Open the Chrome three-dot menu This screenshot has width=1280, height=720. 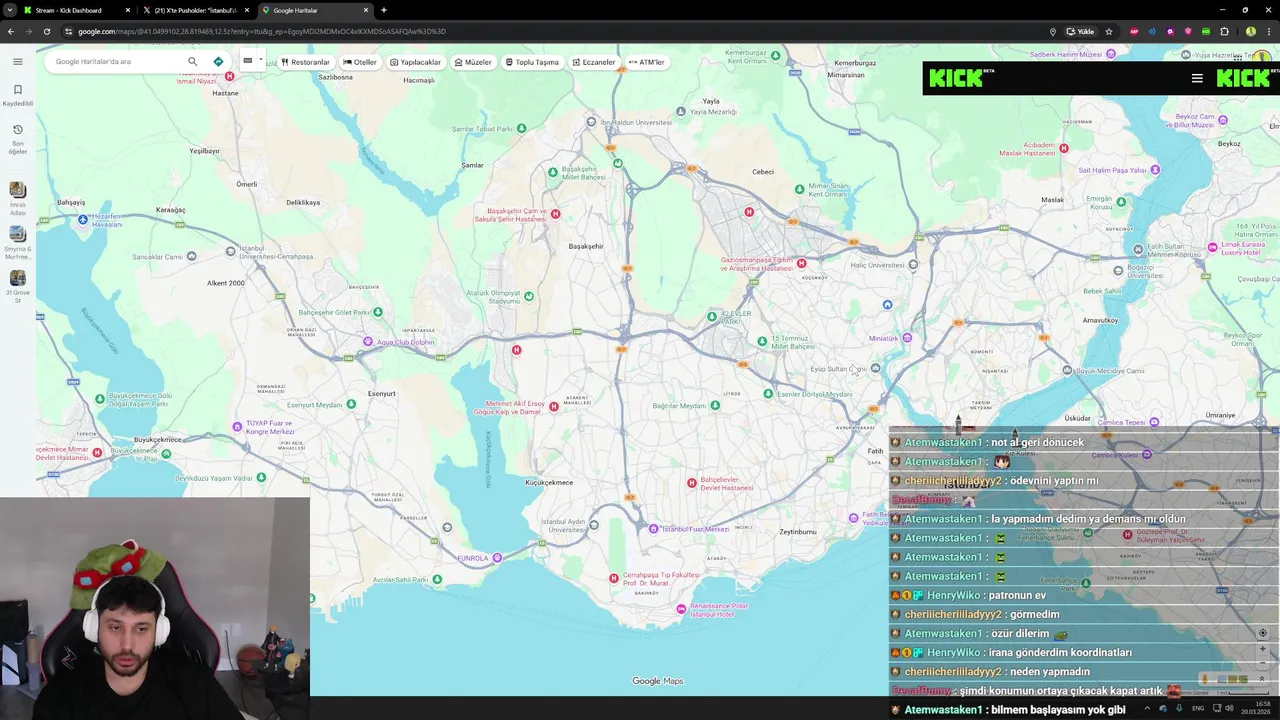coord(1269,31)
